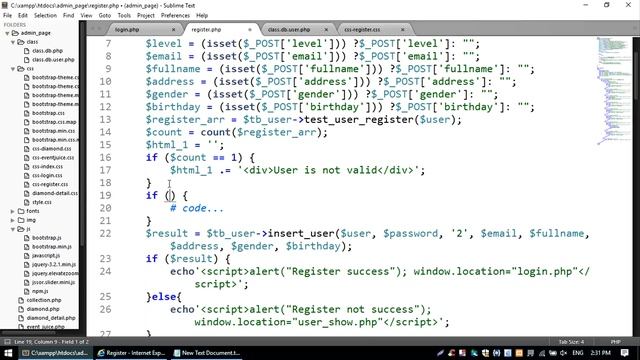
Task: Switch to the class.db.user.php tab
Action: point(289,30)
